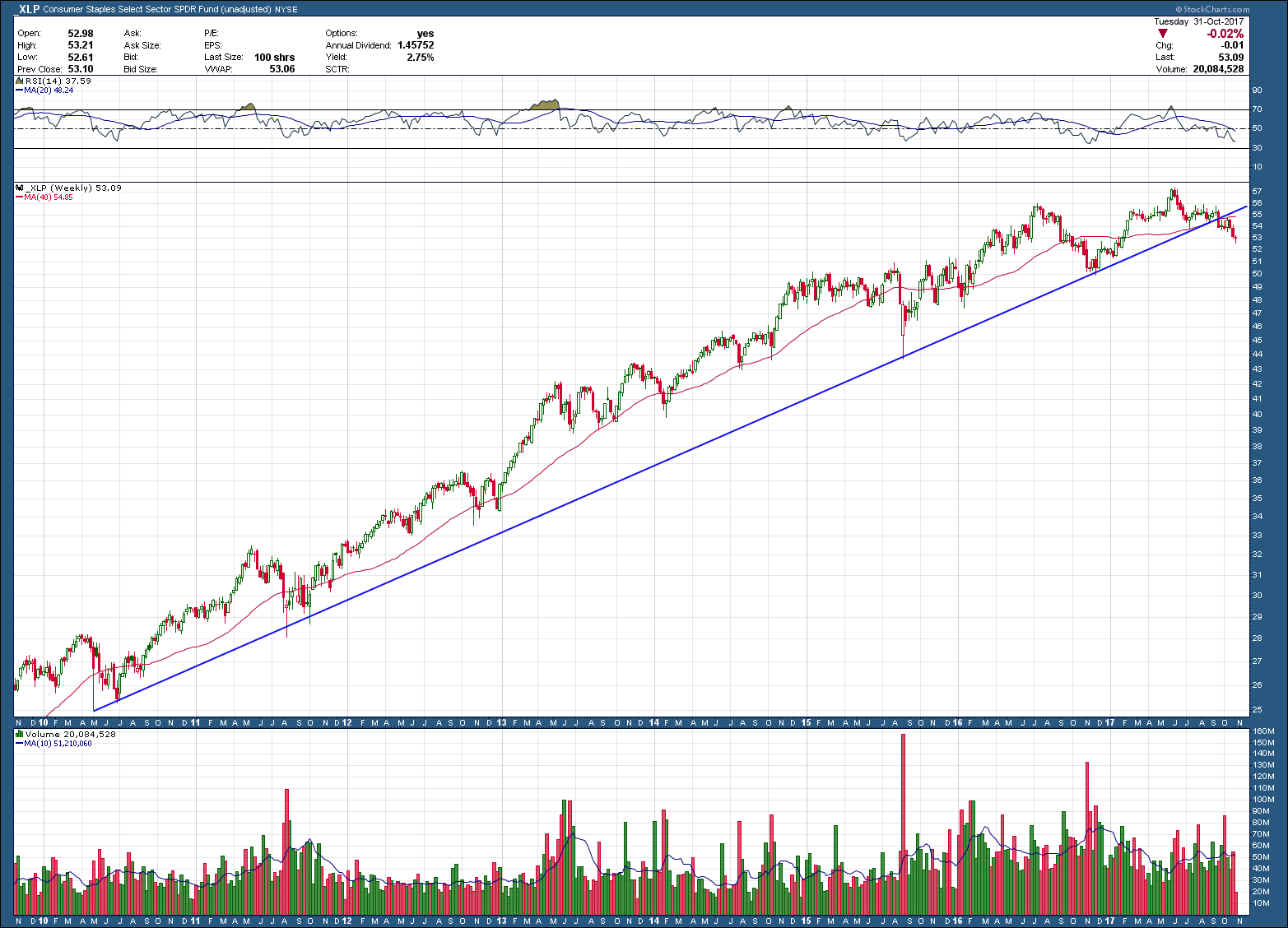The image size is (1288, 928).
Task: Click the RSI axis level 30
Action: 1257,148
